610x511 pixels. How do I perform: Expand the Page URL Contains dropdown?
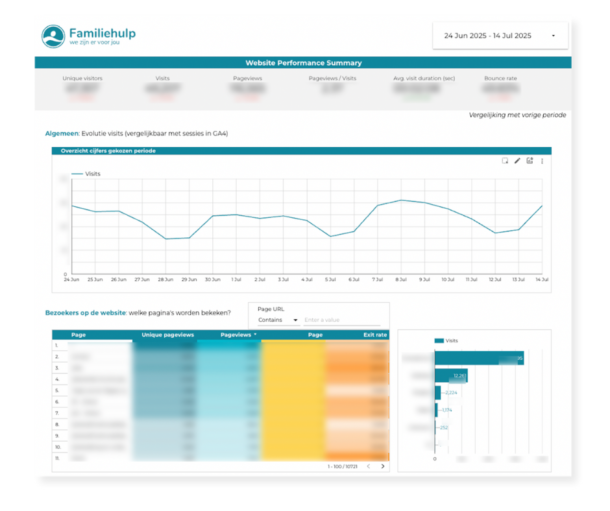point(278,320)
